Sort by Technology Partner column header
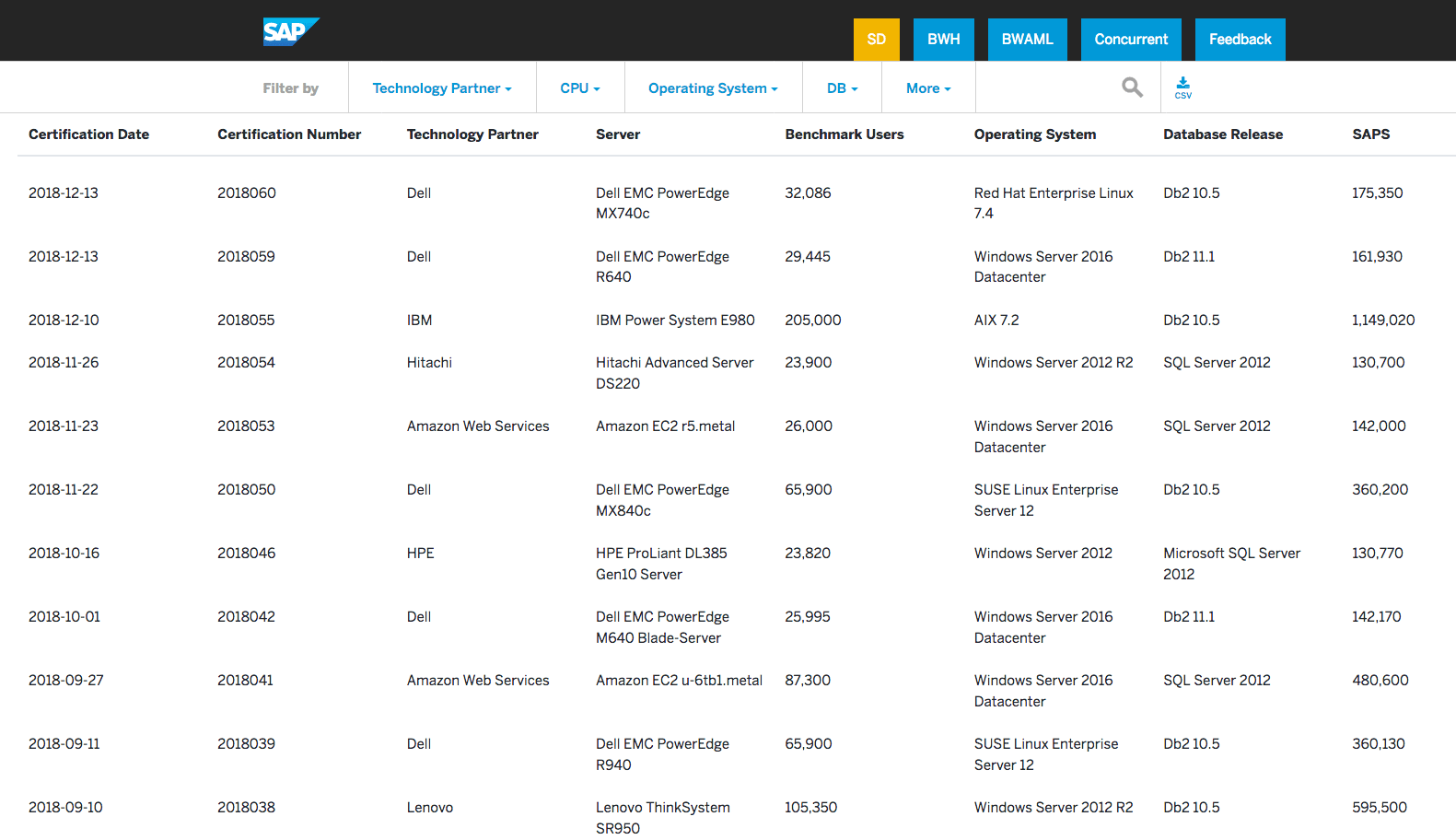1456x840 pixels. click(x=472, y=134)
